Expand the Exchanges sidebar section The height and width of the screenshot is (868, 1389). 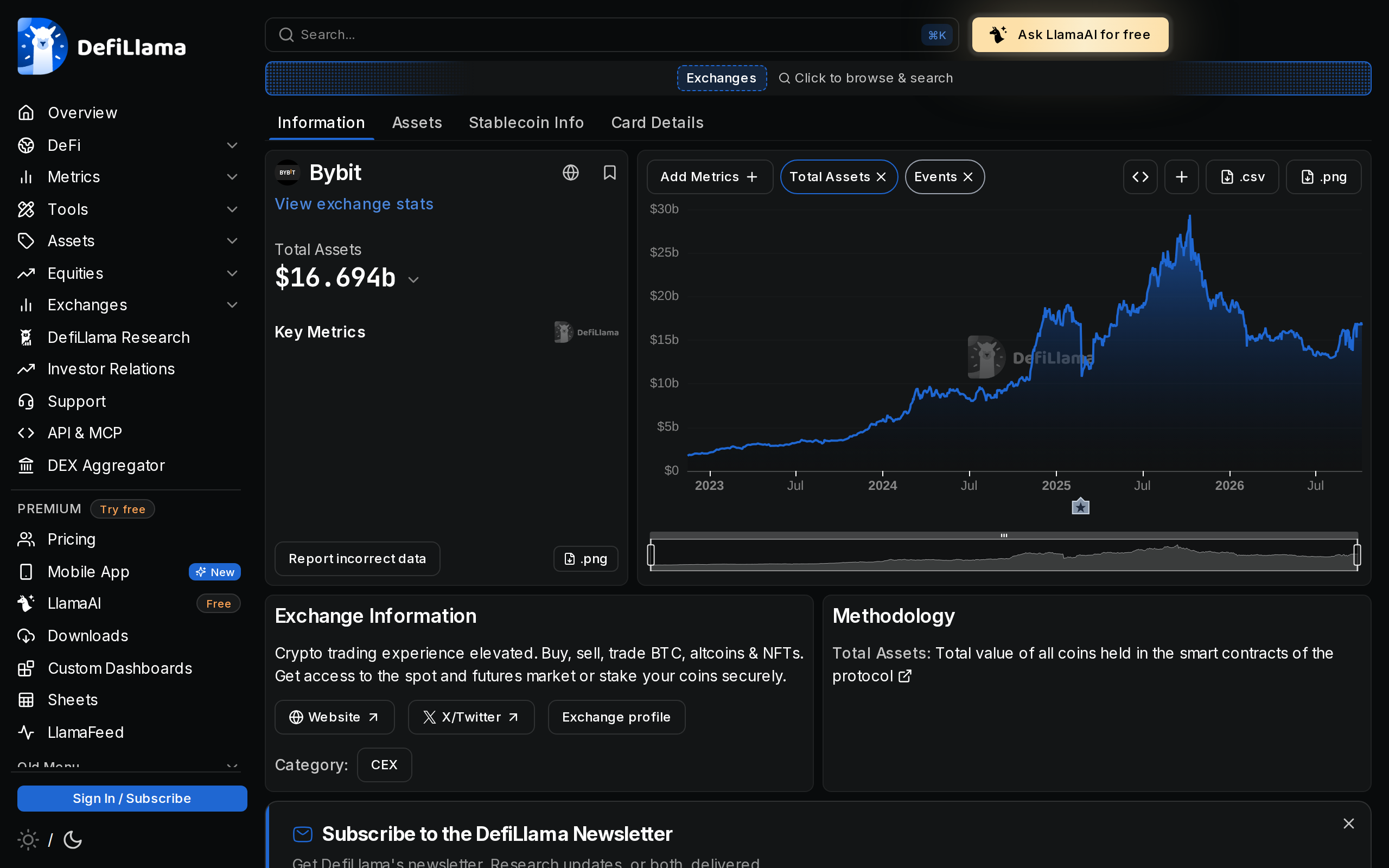[x=232, y=305]
